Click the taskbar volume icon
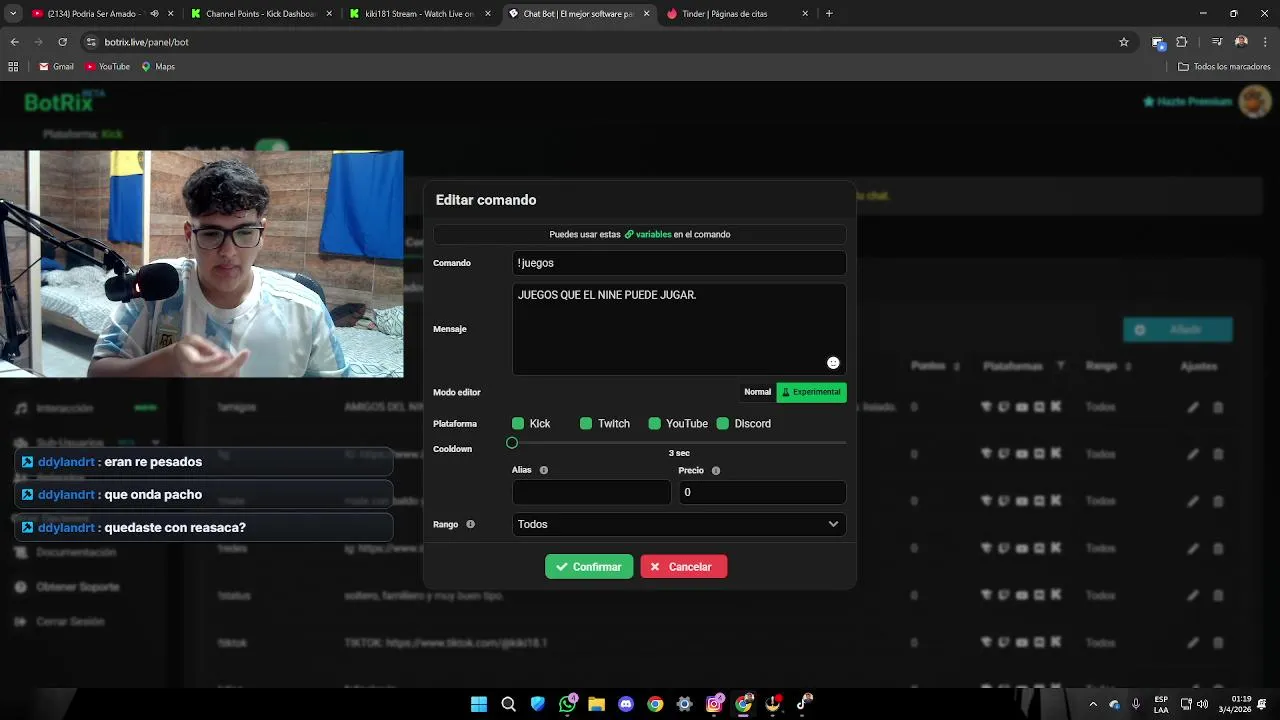Viewport: 1280px width, 720px height. [1203, 704]
